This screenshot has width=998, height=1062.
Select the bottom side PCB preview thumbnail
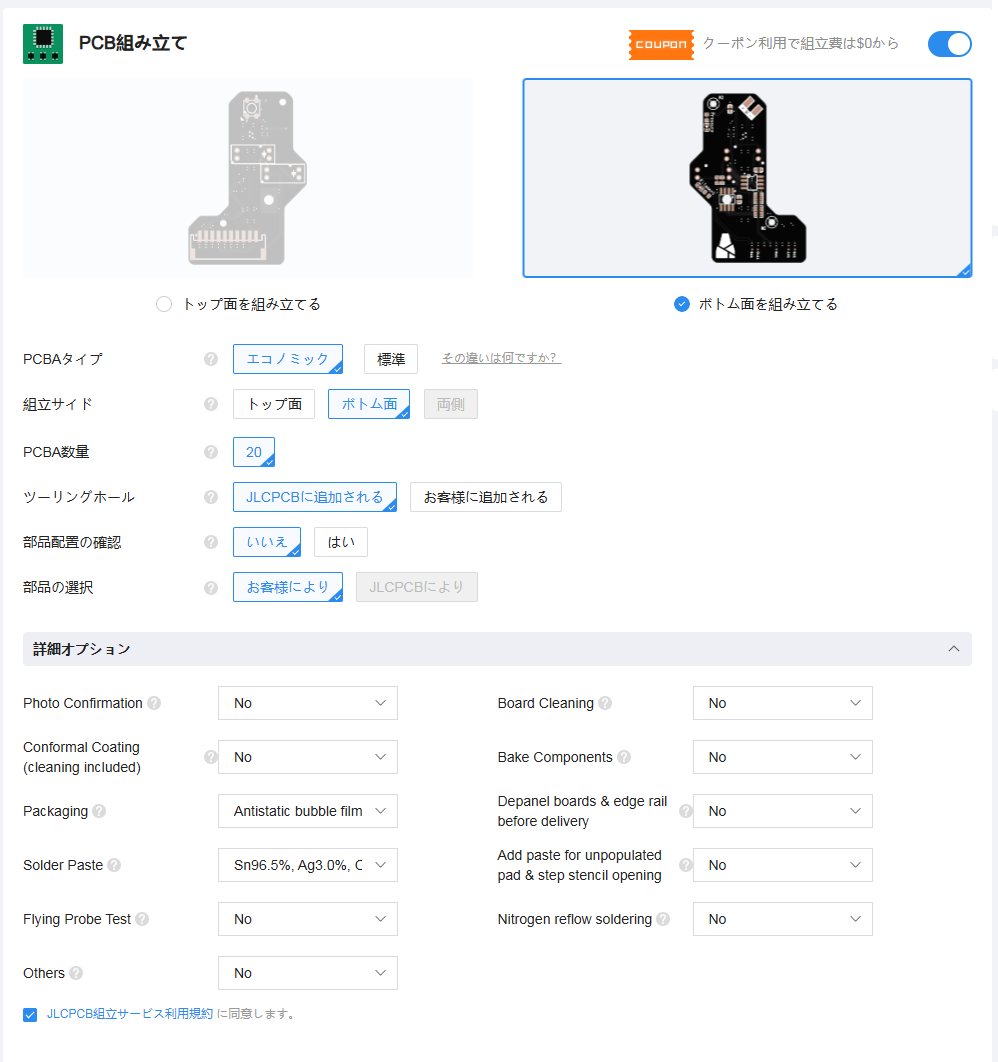(x=747, y=177)
